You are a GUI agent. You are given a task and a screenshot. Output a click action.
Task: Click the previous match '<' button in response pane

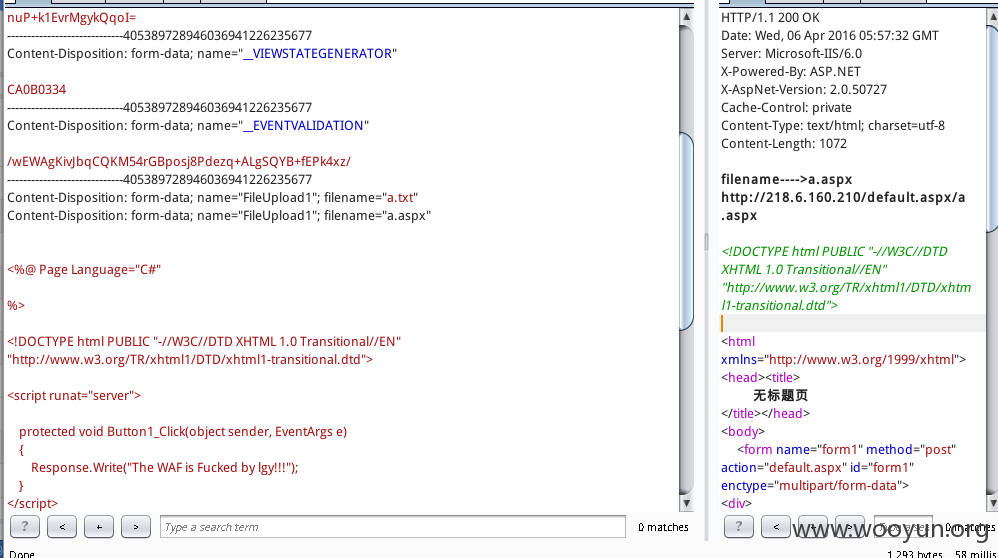click(776, 527)
